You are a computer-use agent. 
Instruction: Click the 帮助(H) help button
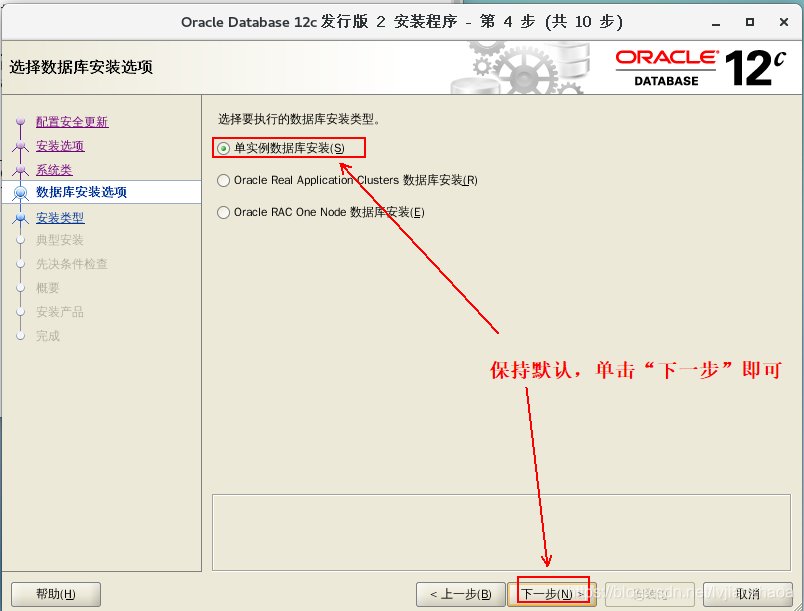pos(55,594)
